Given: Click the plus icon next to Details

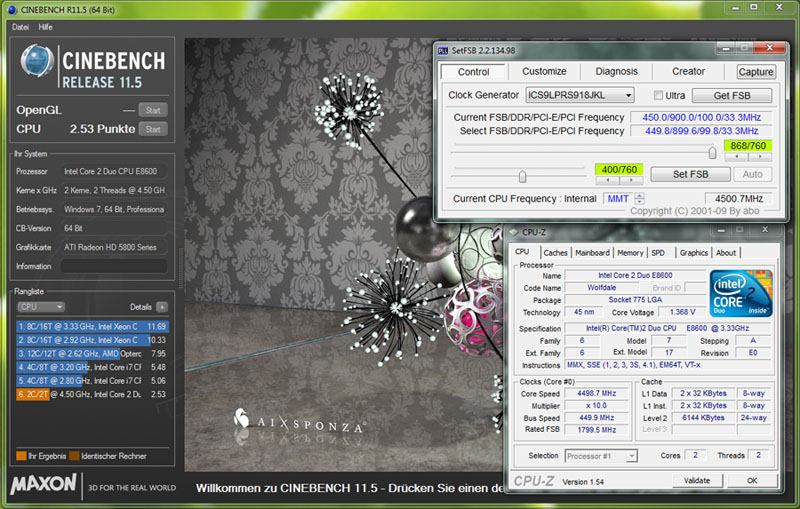Looking at the screenshot, I should [x=162, y=307].
